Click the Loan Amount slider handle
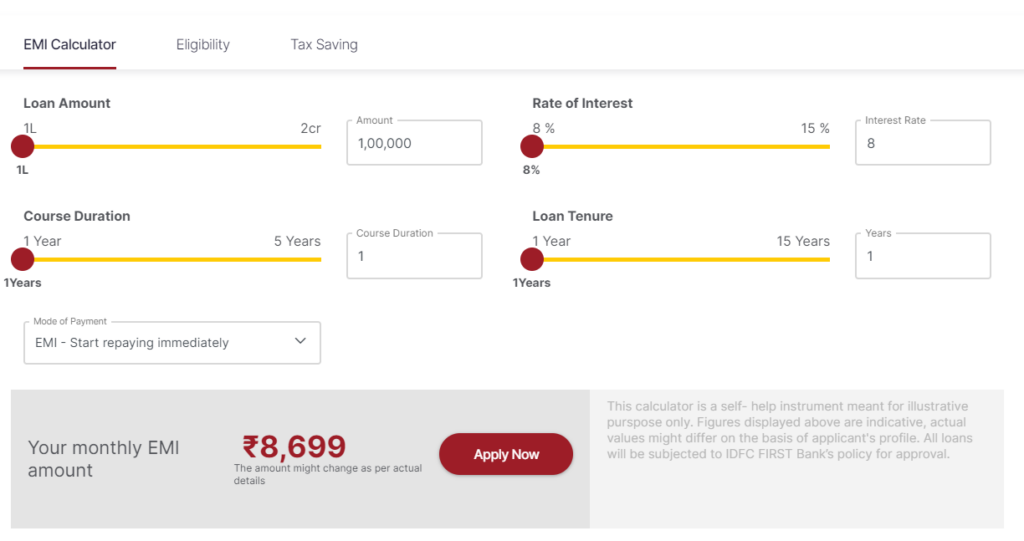 point(22,146)
